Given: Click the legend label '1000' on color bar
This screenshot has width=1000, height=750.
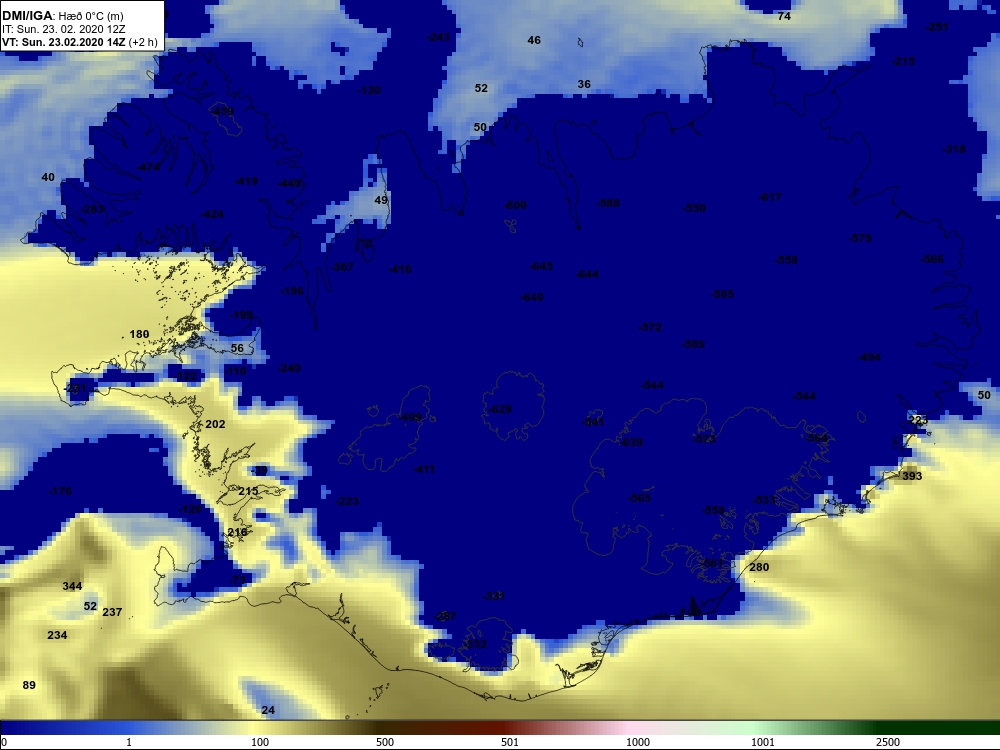Looking at the screenshot, I should 638,742.
